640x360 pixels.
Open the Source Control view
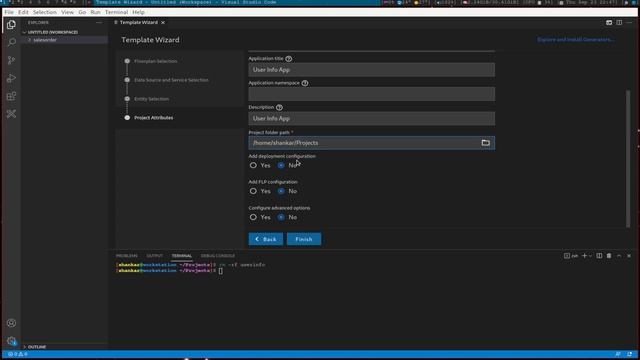(x=11, y=60)
